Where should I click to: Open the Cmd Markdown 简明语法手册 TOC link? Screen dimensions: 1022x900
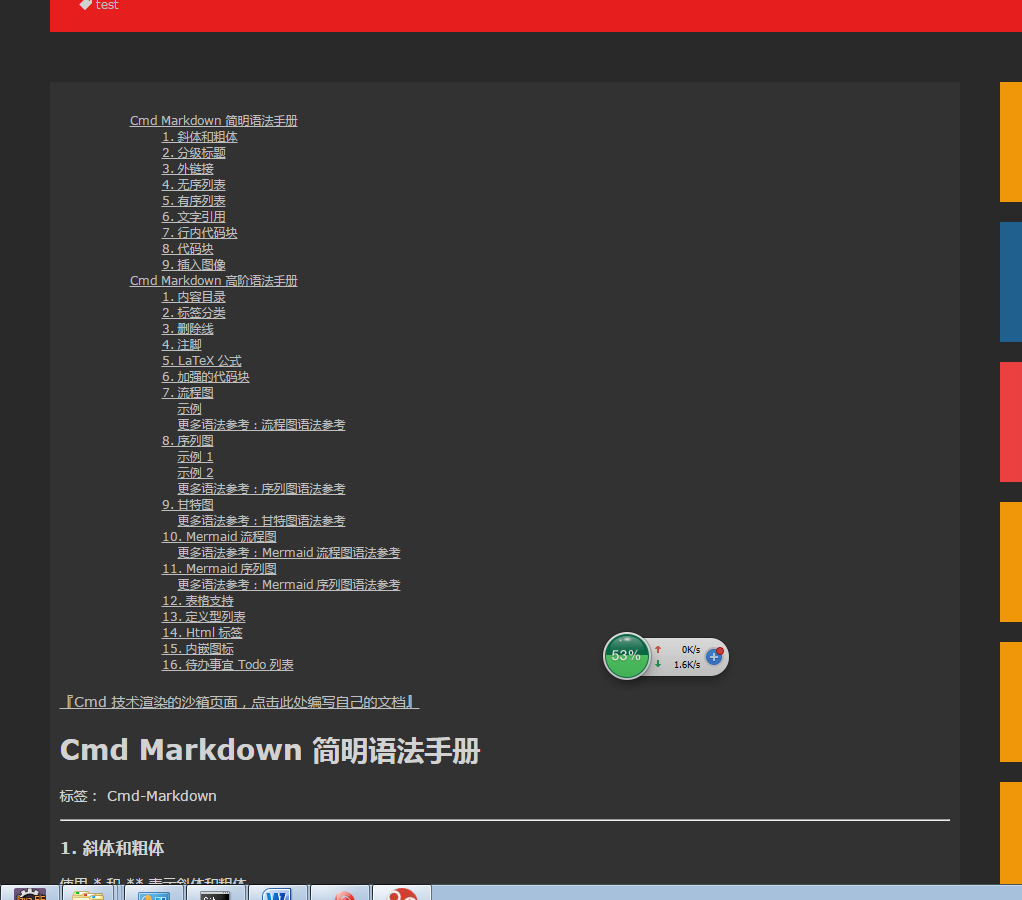click(213, 120)
